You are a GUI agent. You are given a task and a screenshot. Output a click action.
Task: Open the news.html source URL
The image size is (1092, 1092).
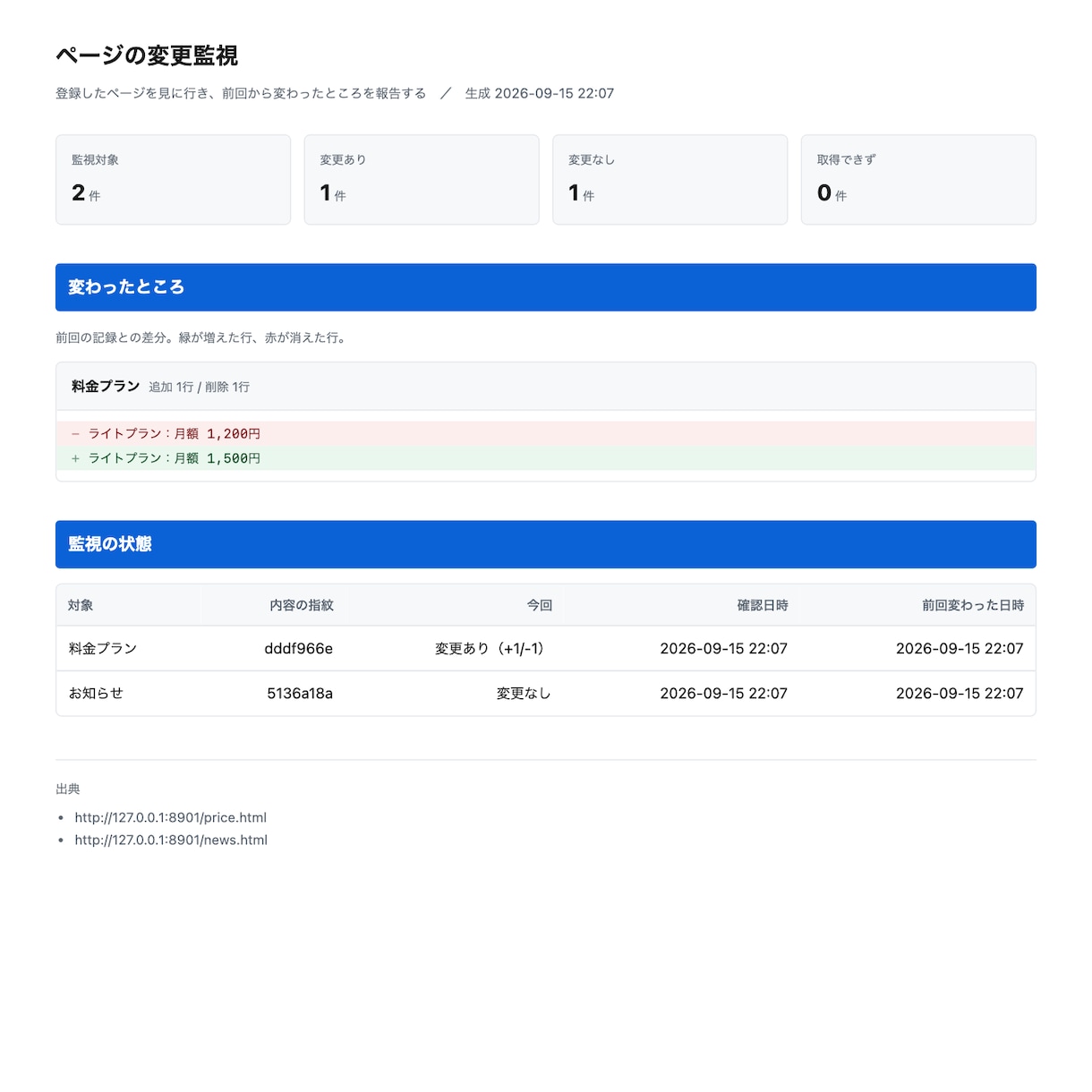click(171, 840)
